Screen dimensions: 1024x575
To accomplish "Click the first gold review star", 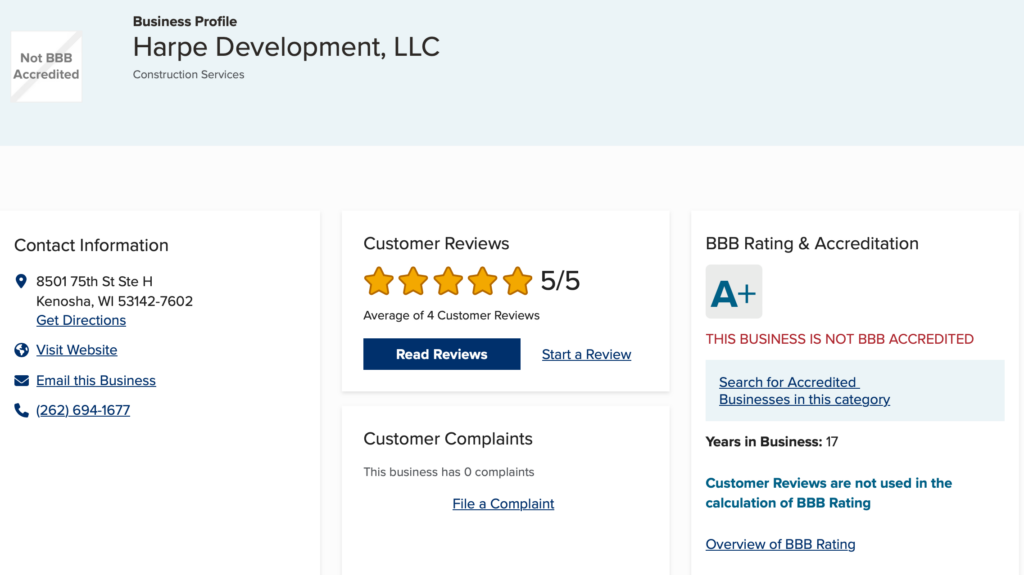I will pos(379,281).
